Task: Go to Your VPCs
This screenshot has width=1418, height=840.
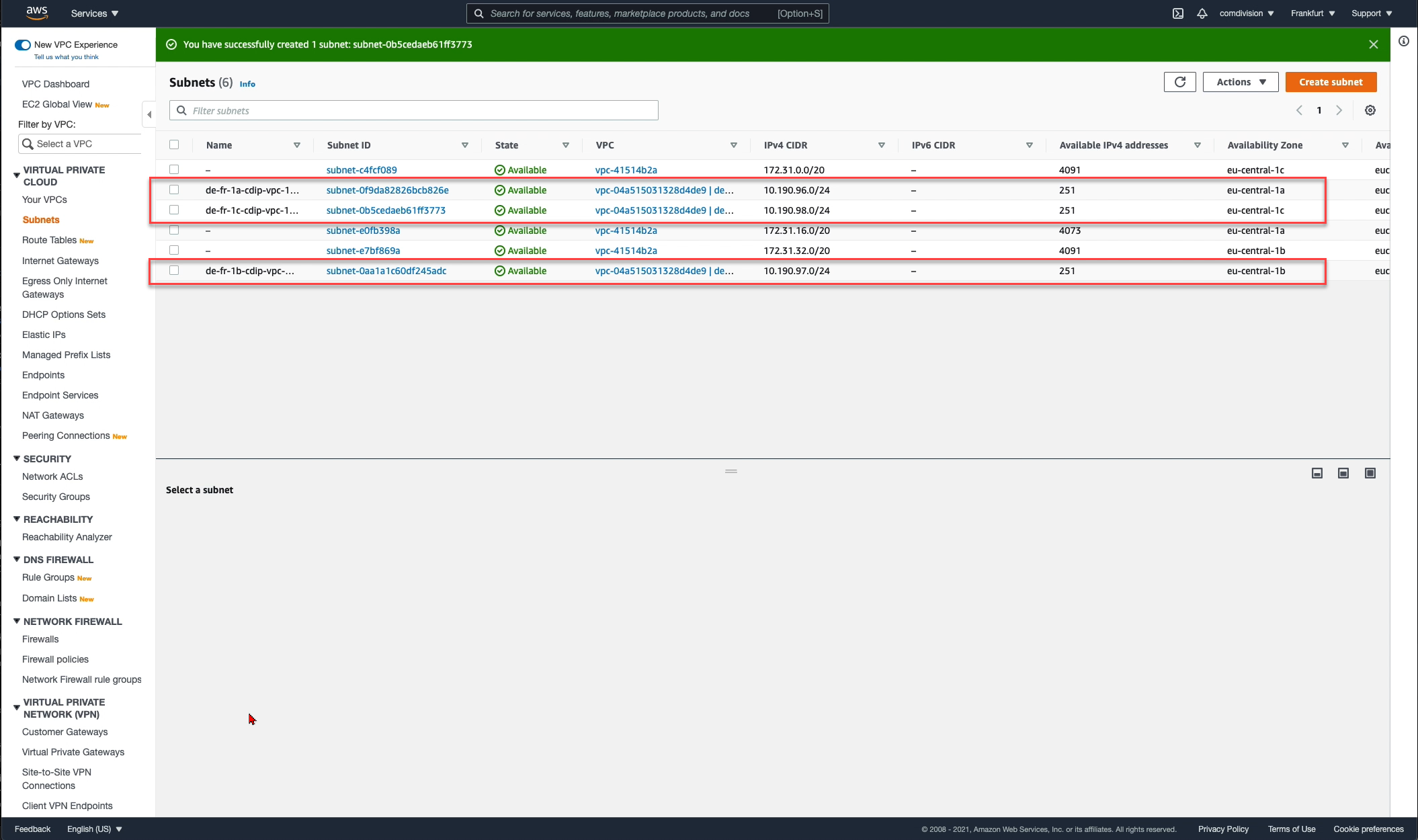Action: click(44, 200)
